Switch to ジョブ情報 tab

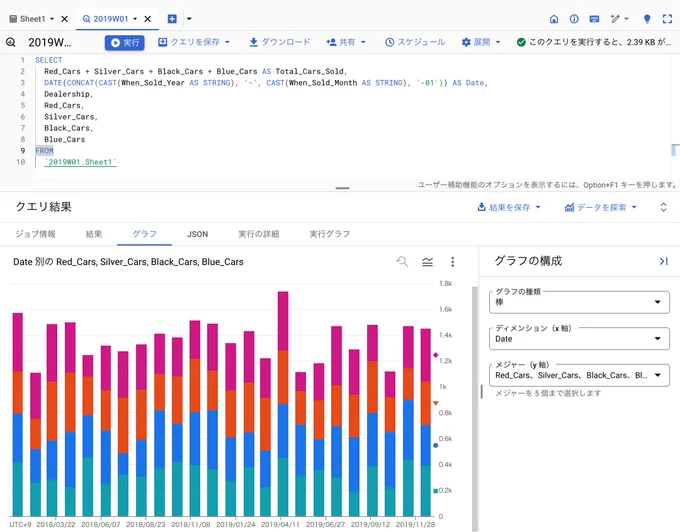coord(36,234)
